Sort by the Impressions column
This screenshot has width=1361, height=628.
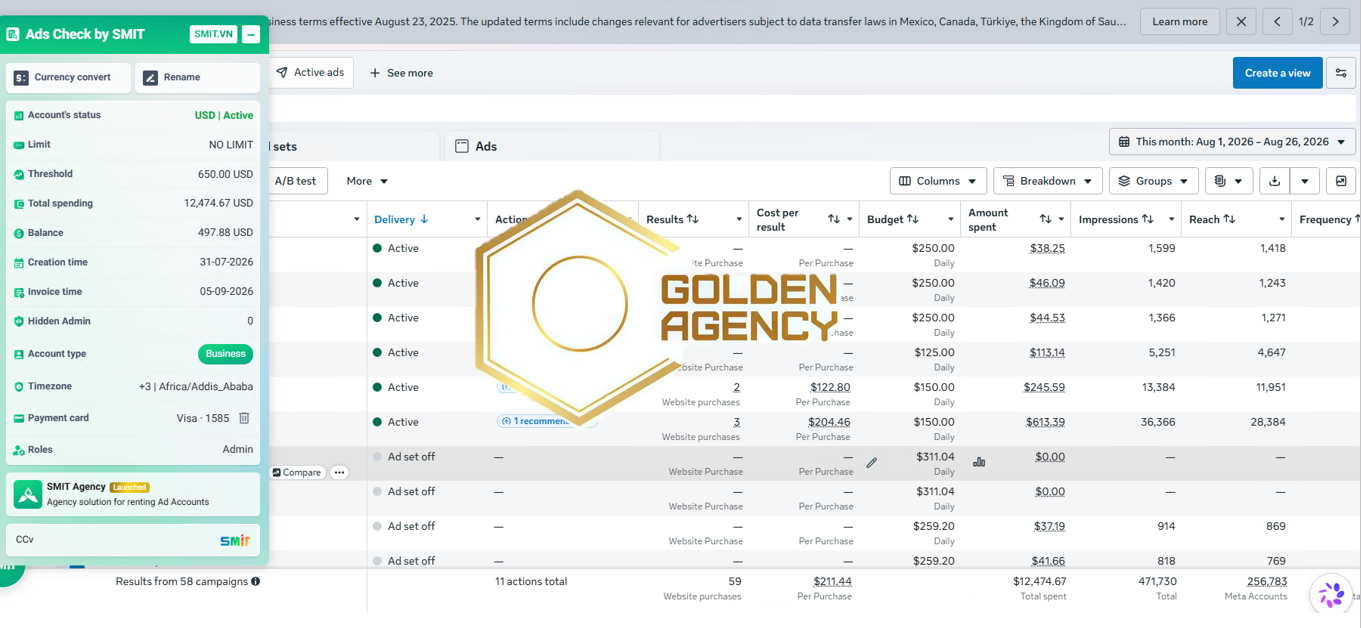(1116, 219)
